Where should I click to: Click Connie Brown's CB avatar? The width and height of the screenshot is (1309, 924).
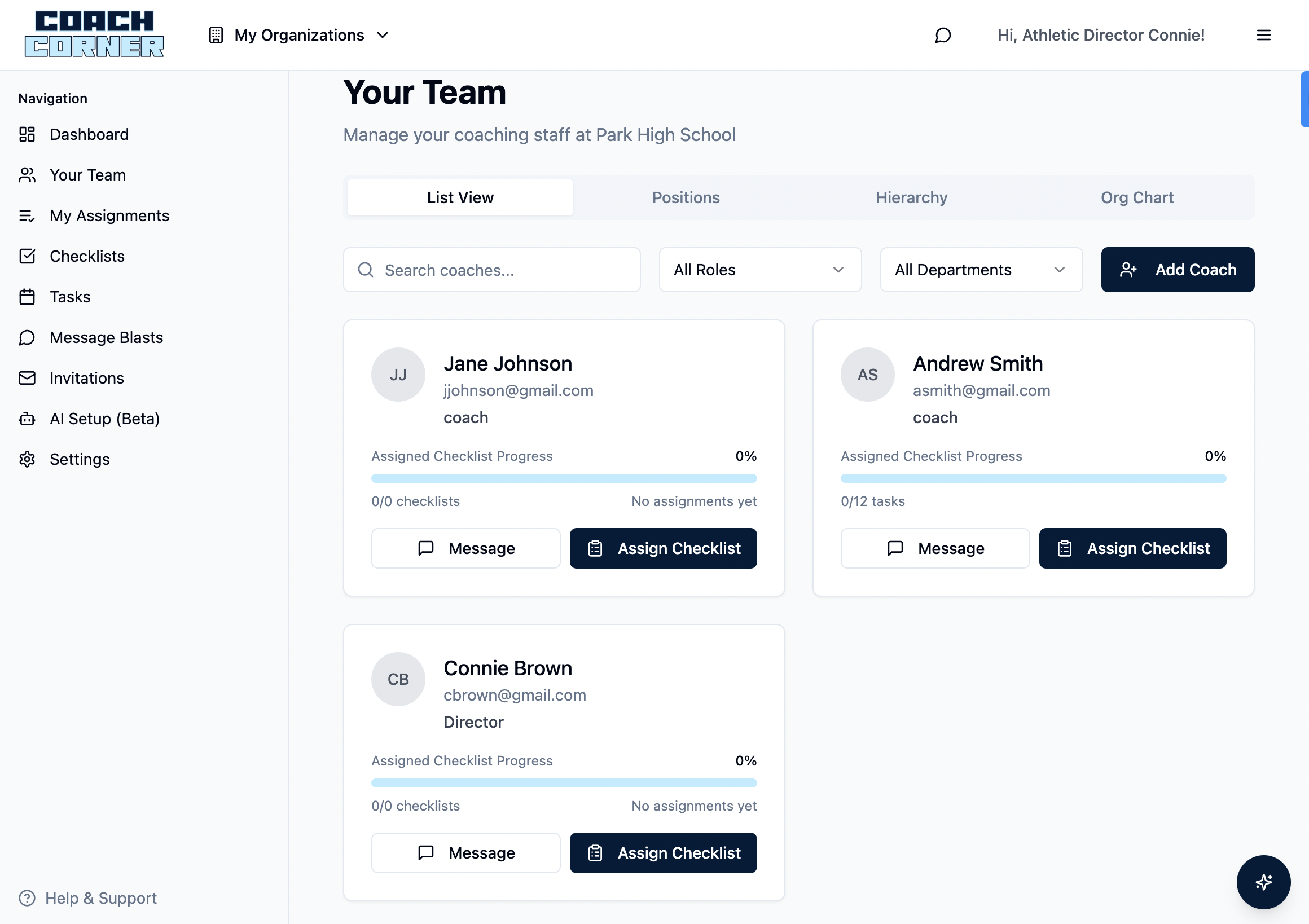click(x=398, y=679)
